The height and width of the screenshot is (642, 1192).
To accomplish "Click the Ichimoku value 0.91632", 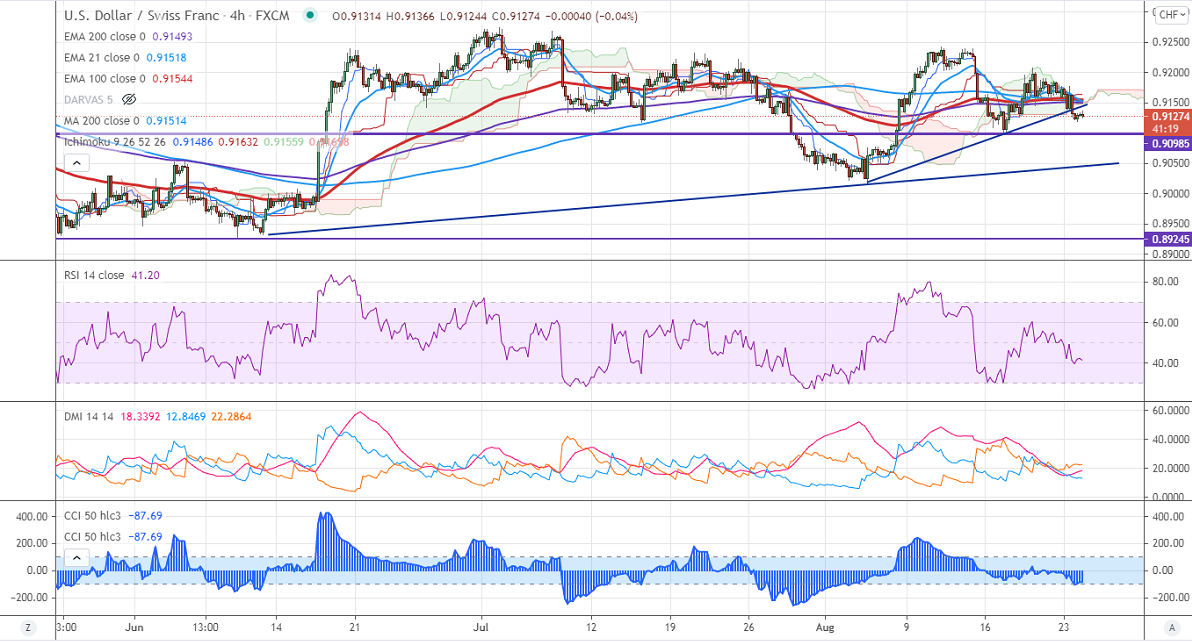I will tap(238, 142).
